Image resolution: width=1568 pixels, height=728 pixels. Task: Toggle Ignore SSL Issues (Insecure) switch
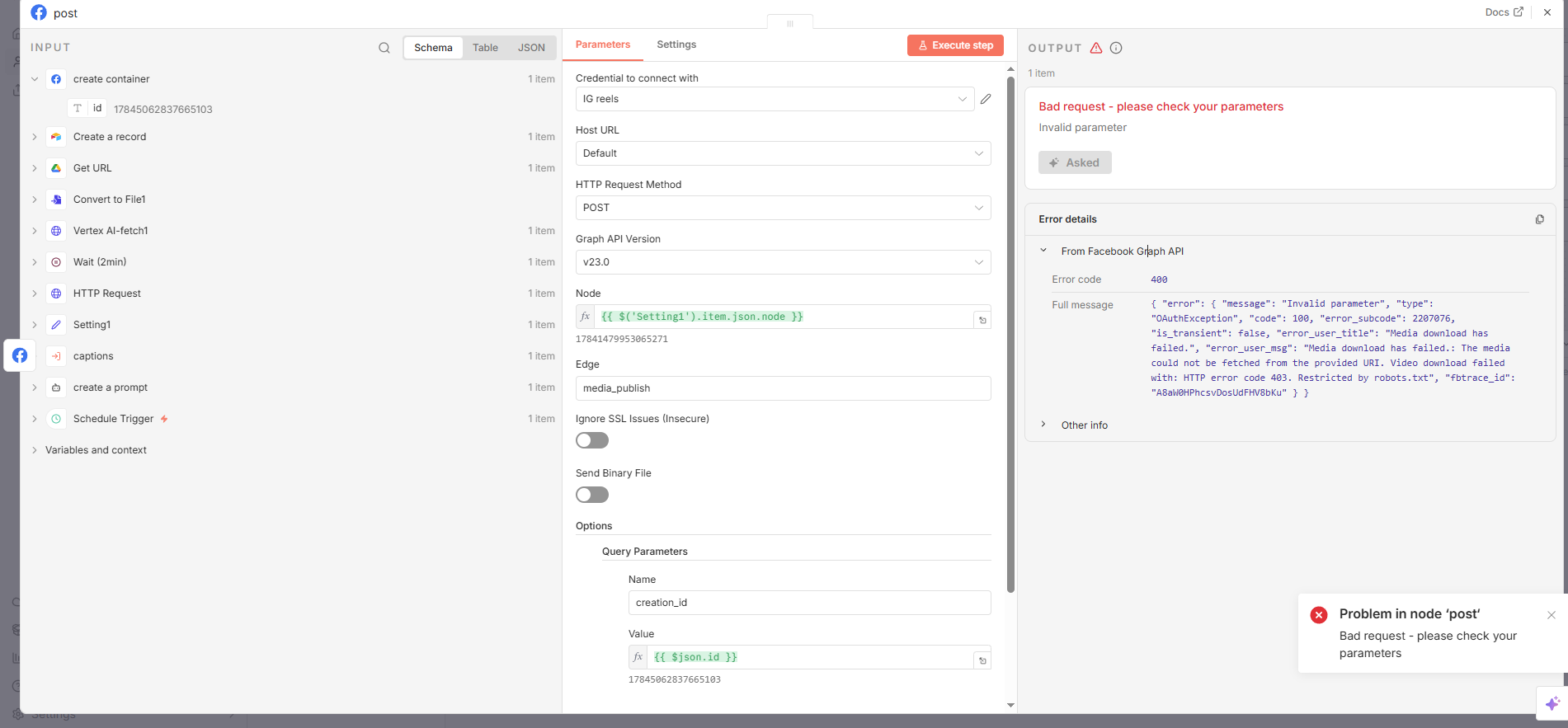[592, 440]
